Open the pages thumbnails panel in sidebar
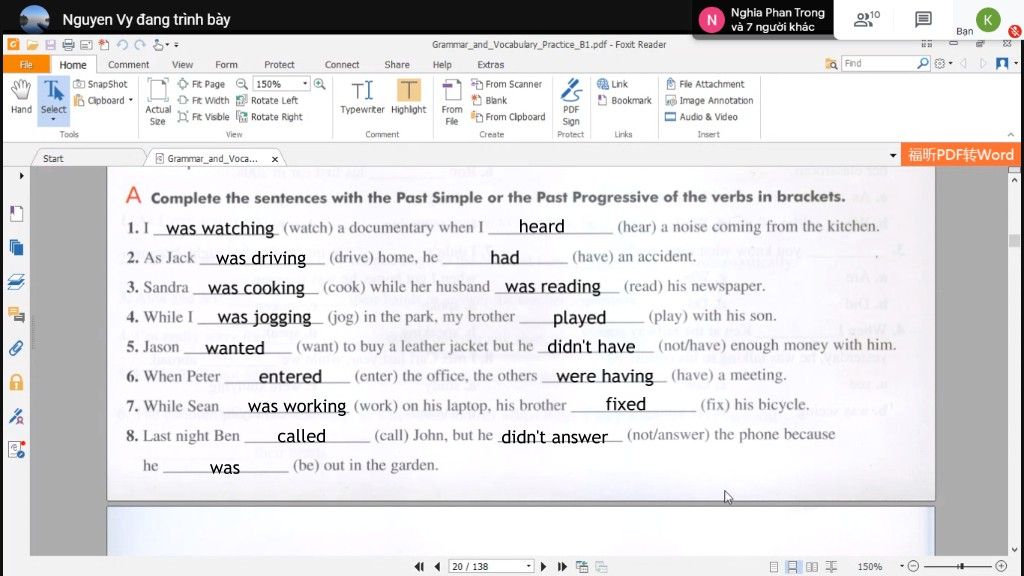 point(16,248)
